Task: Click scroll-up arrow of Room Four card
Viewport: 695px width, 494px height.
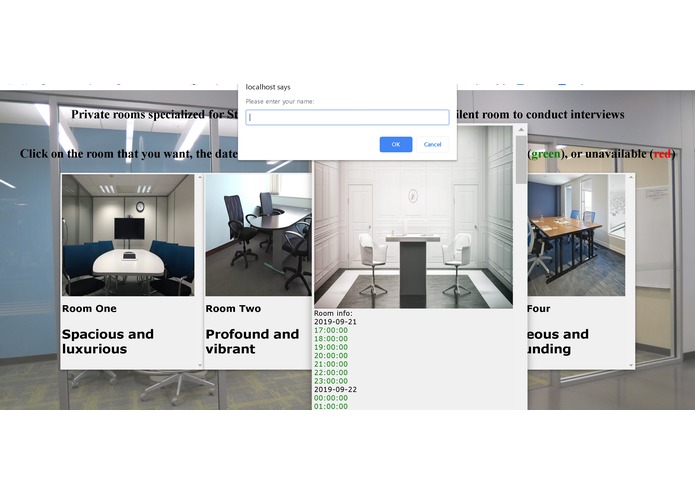Action: pos(631,177)
